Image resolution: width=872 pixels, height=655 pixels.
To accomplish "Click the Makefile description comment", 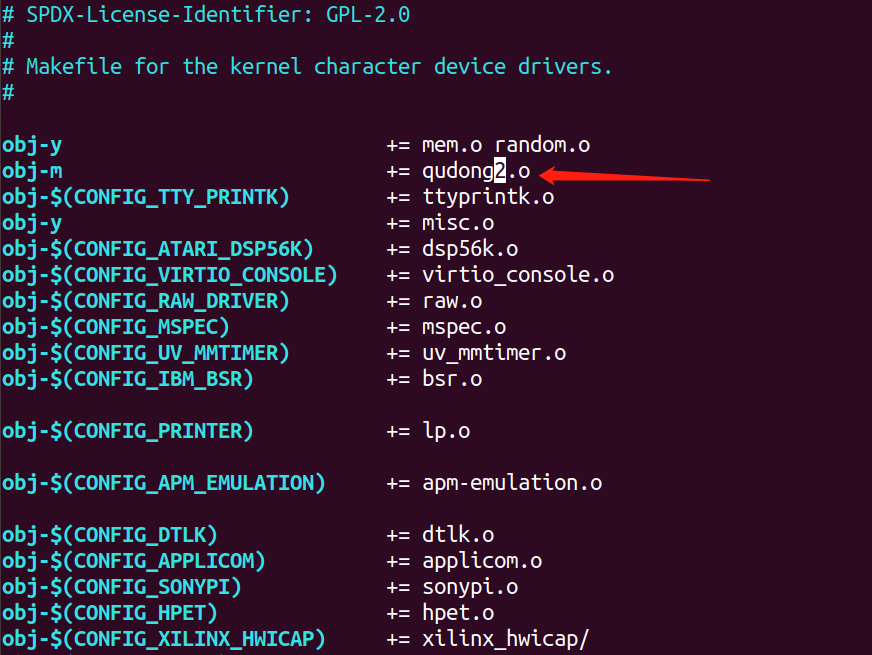I will (x=318, y=67).
